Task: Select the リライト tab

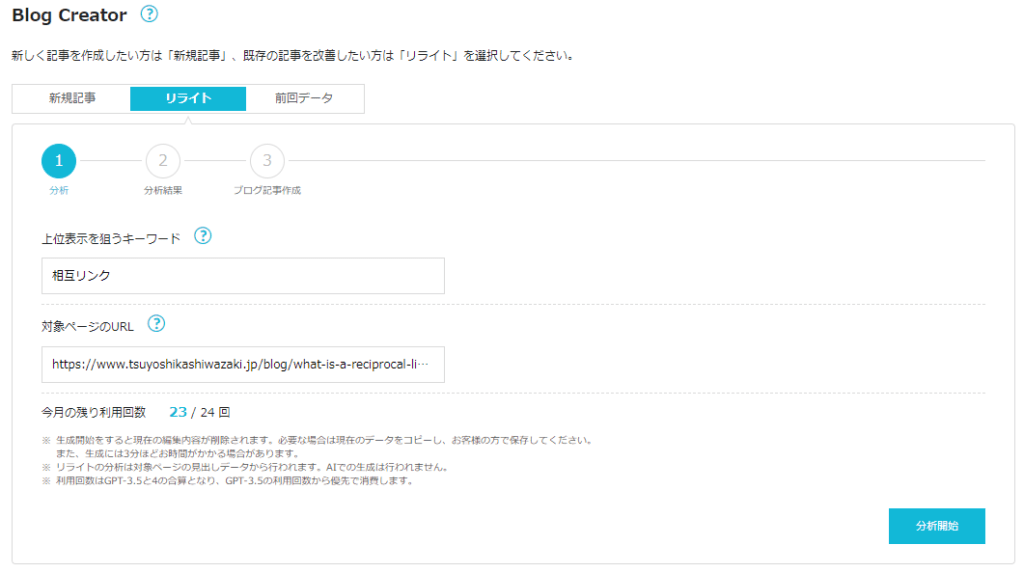Action: click(188, 98)
